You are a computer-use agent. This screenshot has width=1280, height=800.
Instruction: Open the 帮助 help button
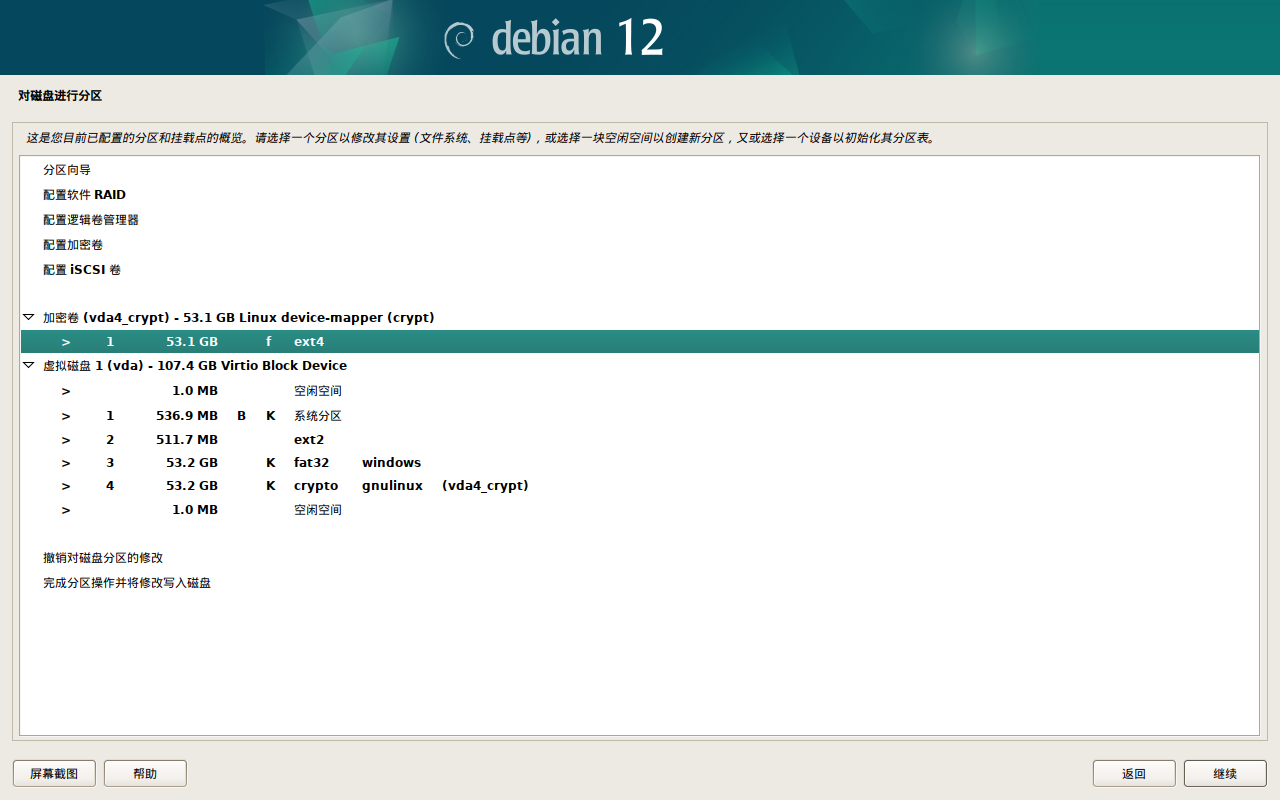click(145, 773)
